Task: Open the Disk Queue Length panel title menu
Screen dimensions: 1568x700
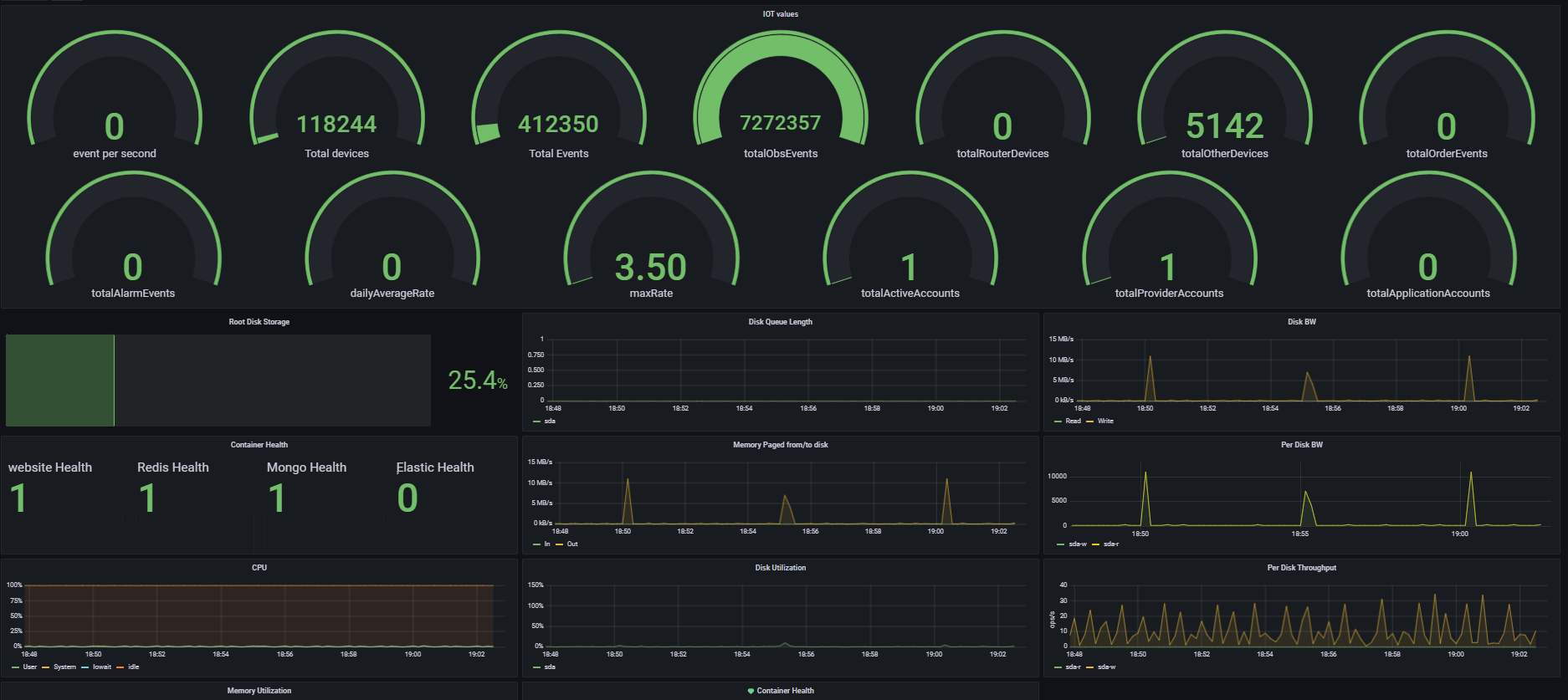Action: pos(780,322)
